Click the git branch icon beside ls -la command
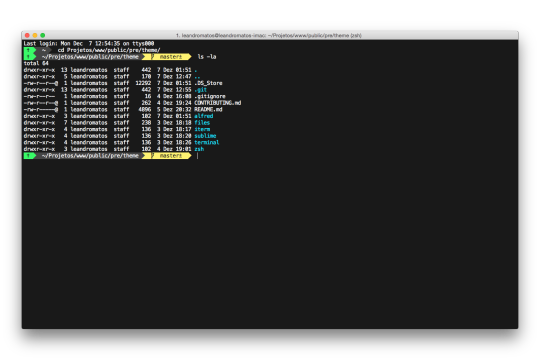Viewport: 540px width, 360px height. coord(153,56)
